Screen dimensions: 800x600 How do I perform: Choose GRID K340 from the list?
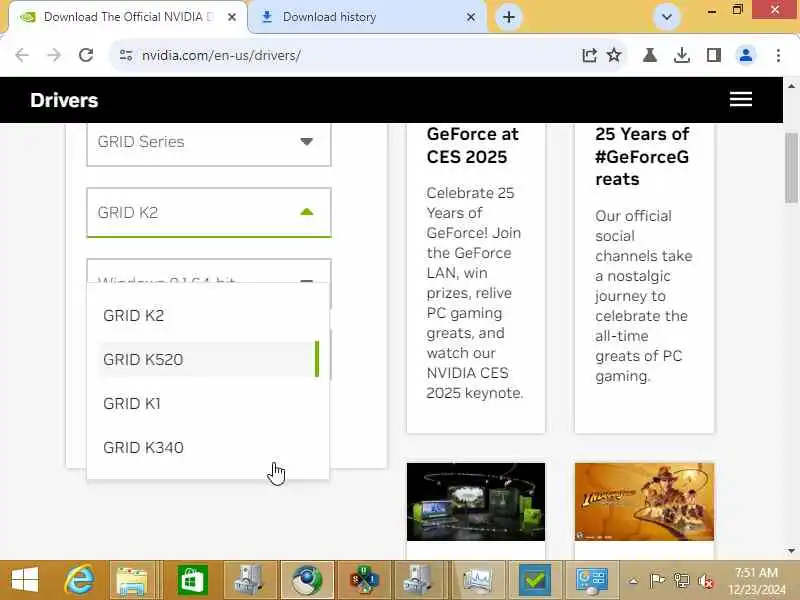(x=208, y=447)
